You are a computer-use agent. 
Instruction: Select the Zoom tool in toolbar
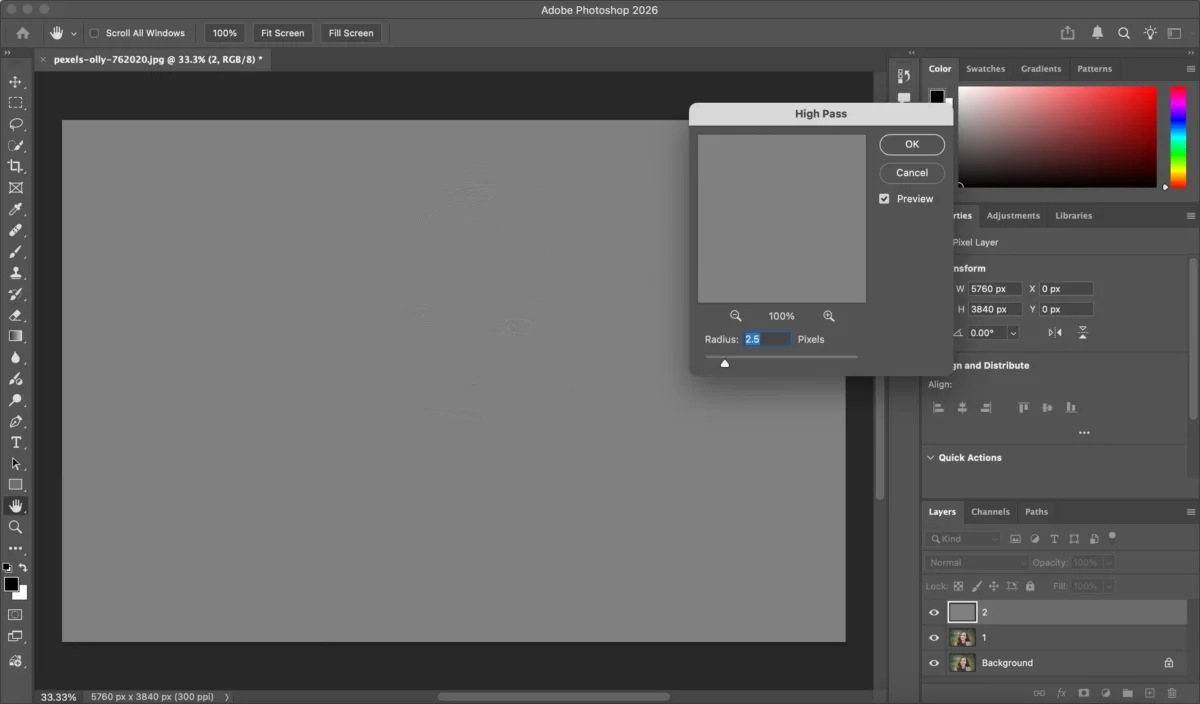click(x=15, y=527)
